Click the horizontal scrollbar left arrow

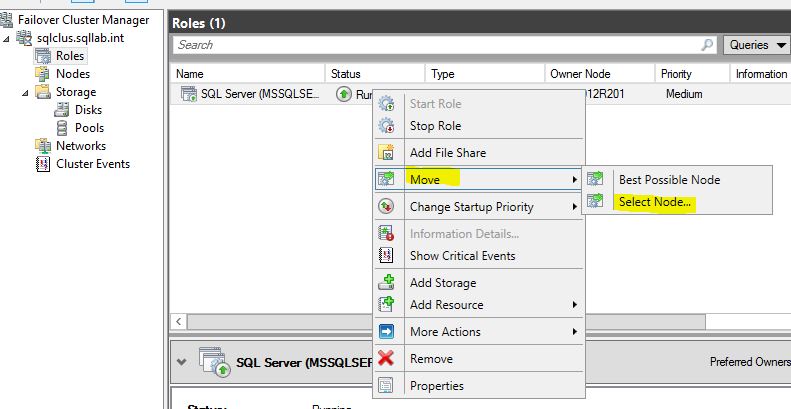click(179, 321)
